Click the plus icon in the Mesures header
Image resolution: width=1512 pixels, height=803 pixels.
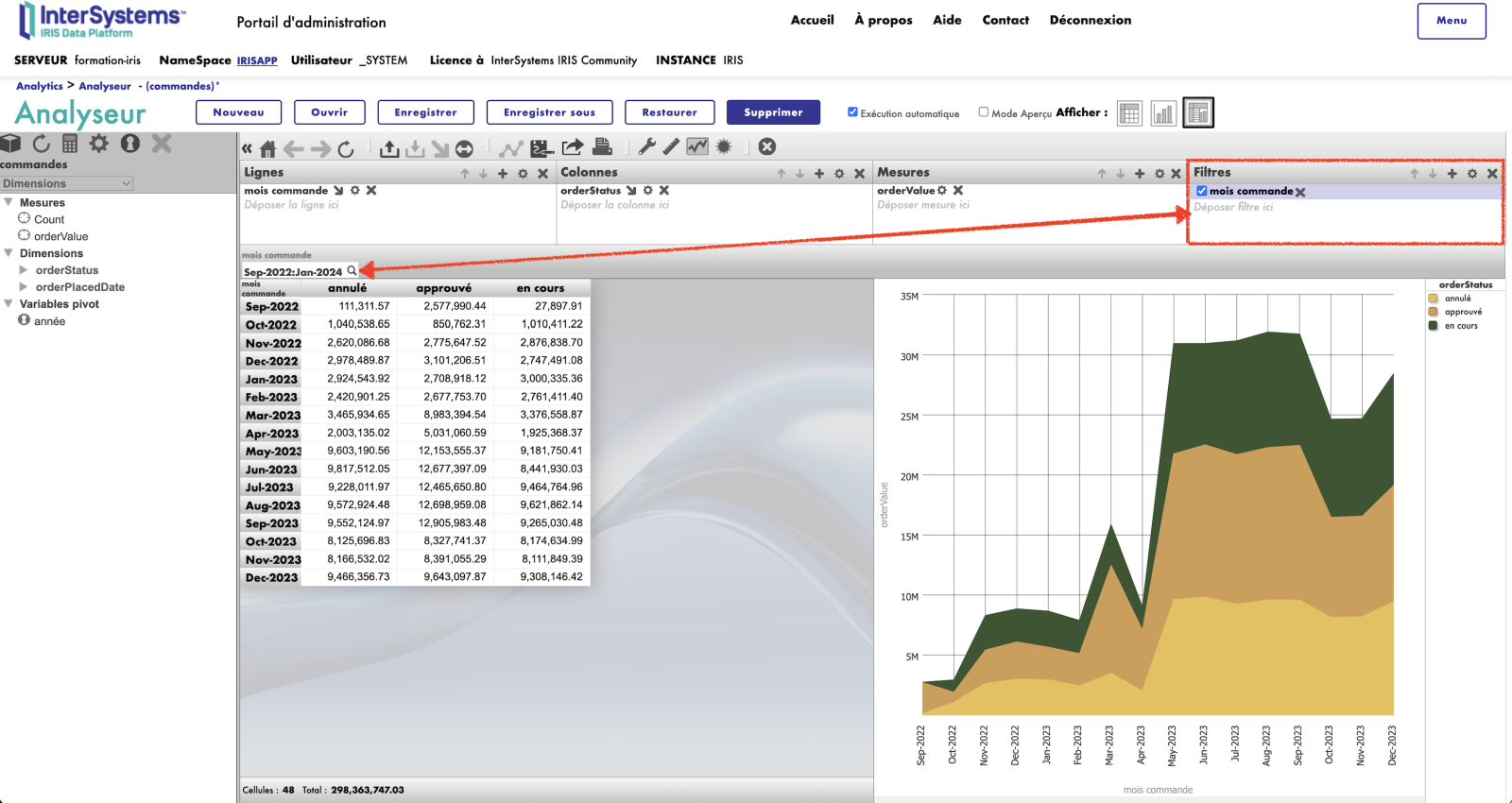coord(1140,174)
